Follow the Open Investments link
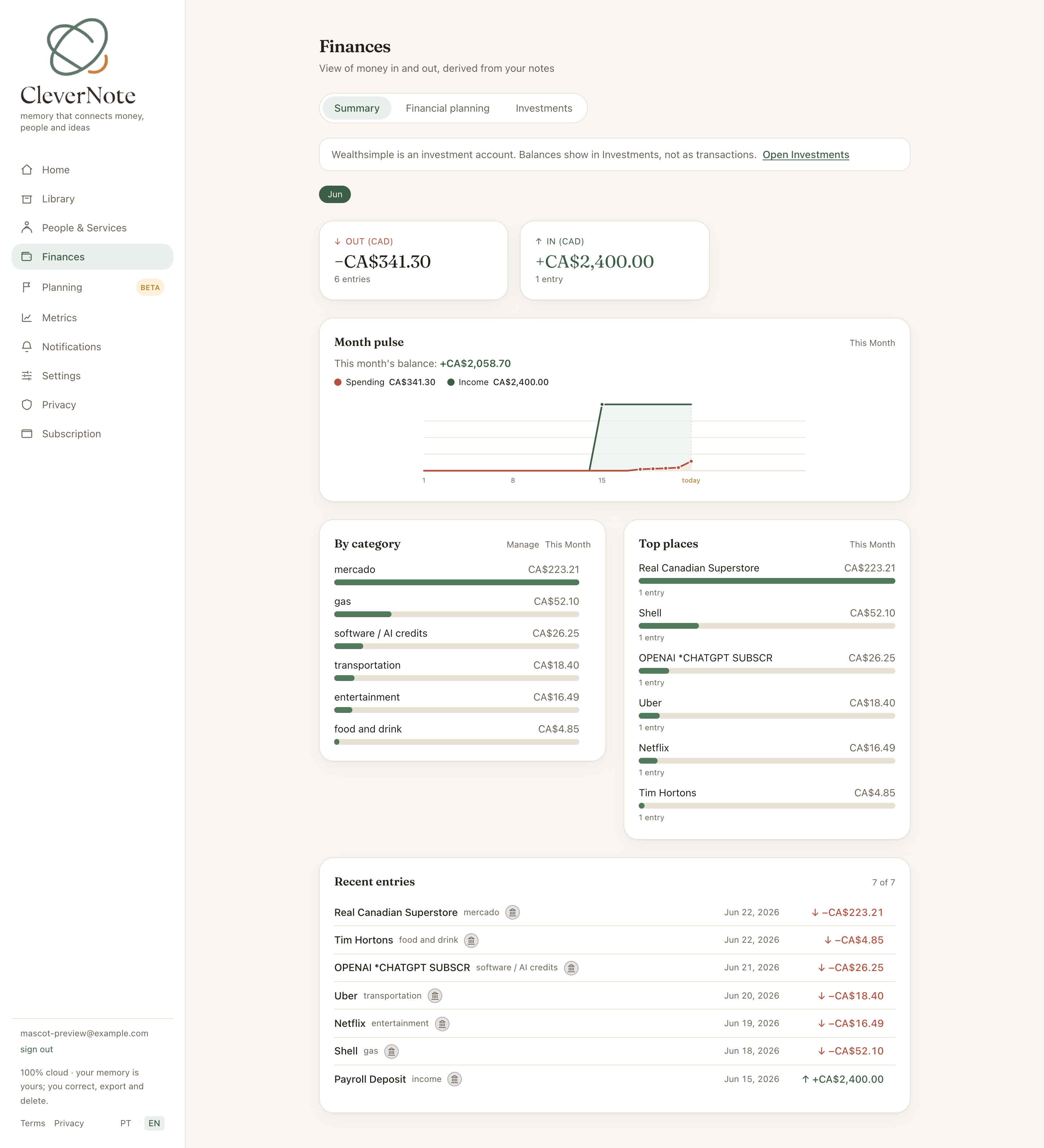This screenshot has width=1044, height=1148. coord(805,155)
